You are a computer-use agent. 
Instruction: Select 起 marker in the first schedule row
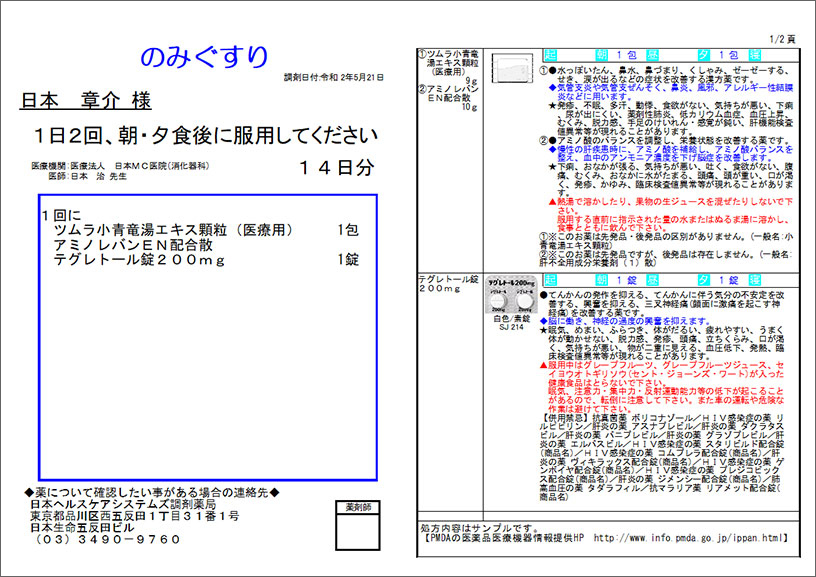point(550,55)
